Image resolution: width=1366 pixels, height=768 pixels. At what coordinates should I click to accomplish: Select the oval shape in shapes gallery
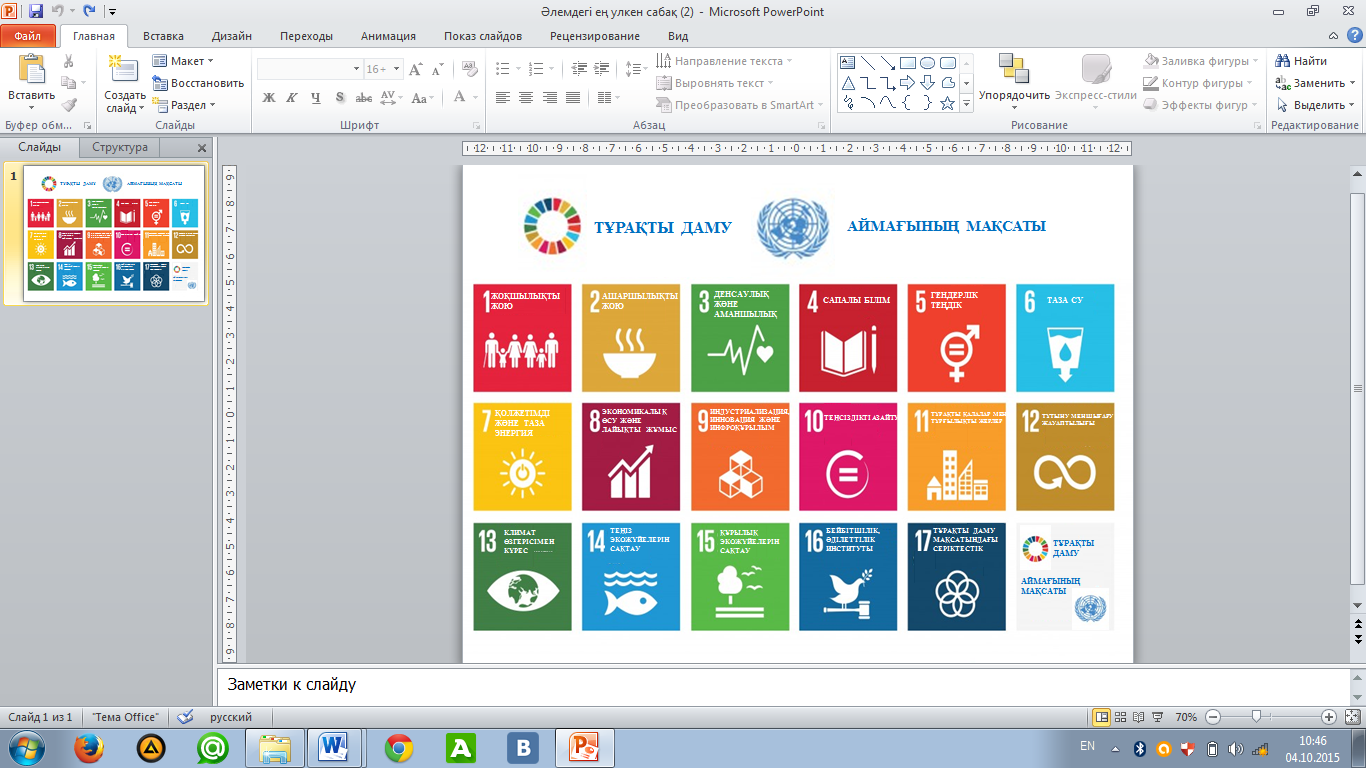[928, 63]
